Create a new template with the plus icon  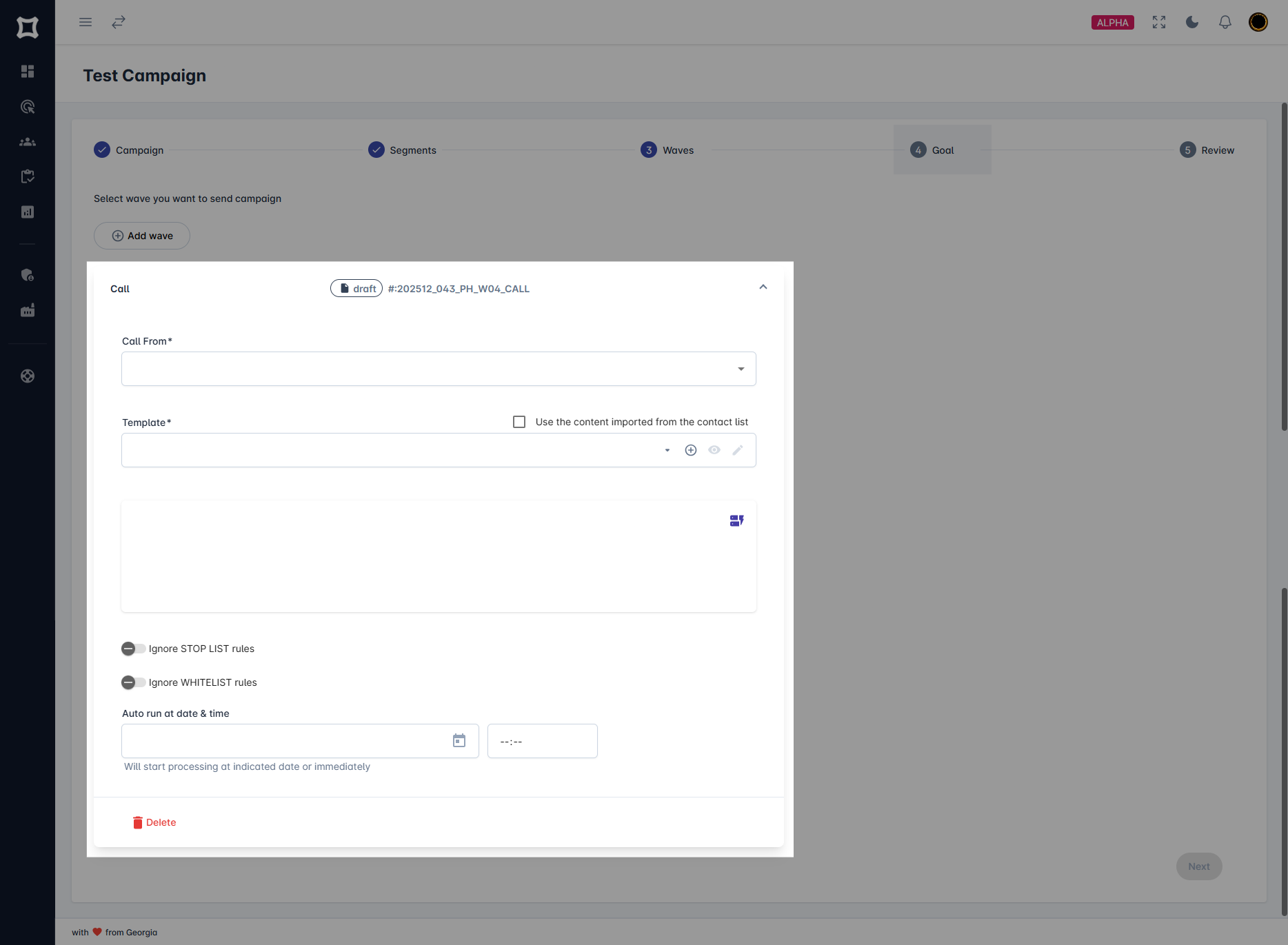coord(691,449)
